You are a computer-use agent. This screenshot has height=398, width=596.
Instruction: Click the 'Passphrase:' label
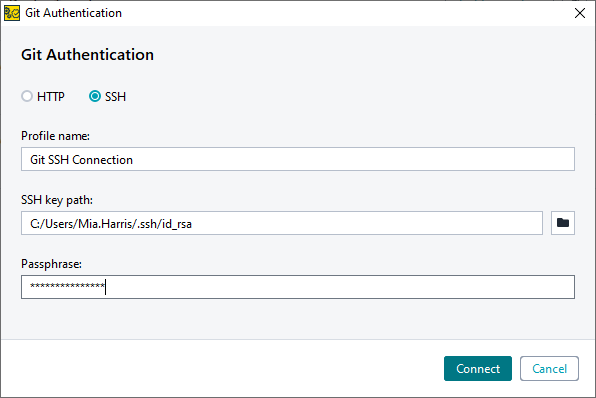pos(51,264)
